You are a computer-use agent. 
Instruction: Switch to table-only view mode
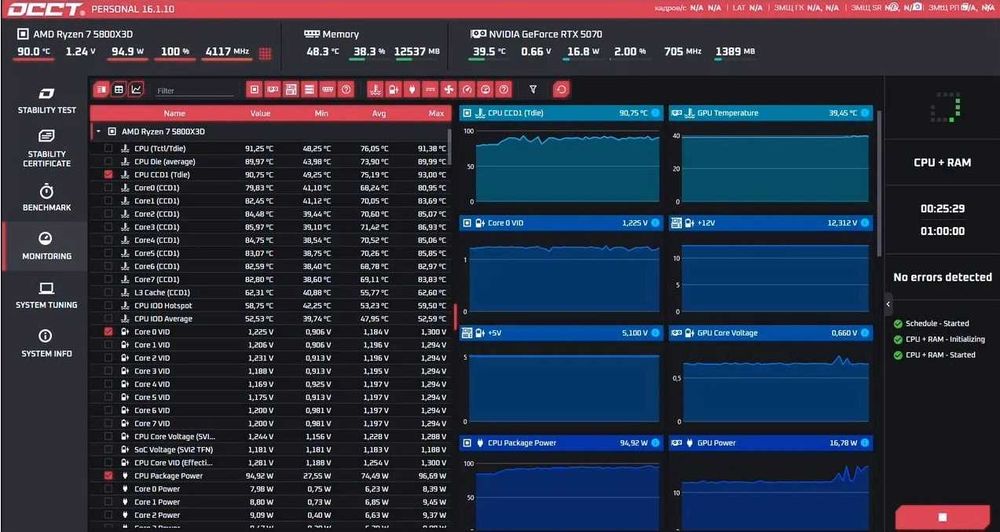pos(118,89)
